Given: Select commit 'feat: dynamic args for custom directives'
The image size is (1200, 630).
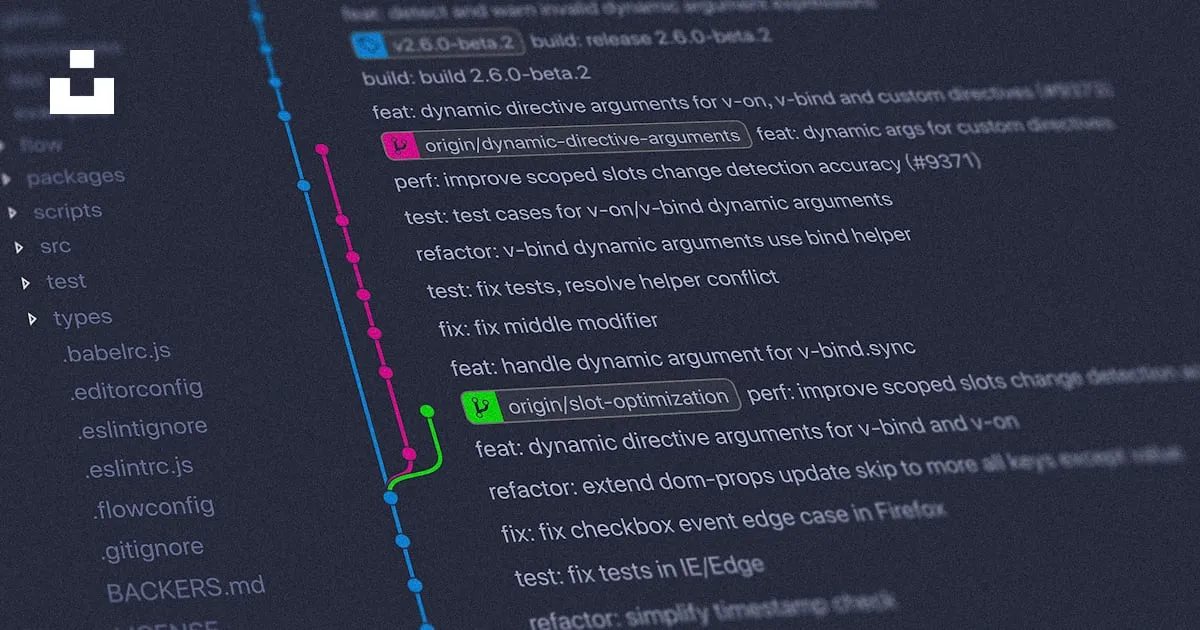Looking at the screenshot, I should coord(935,130).
